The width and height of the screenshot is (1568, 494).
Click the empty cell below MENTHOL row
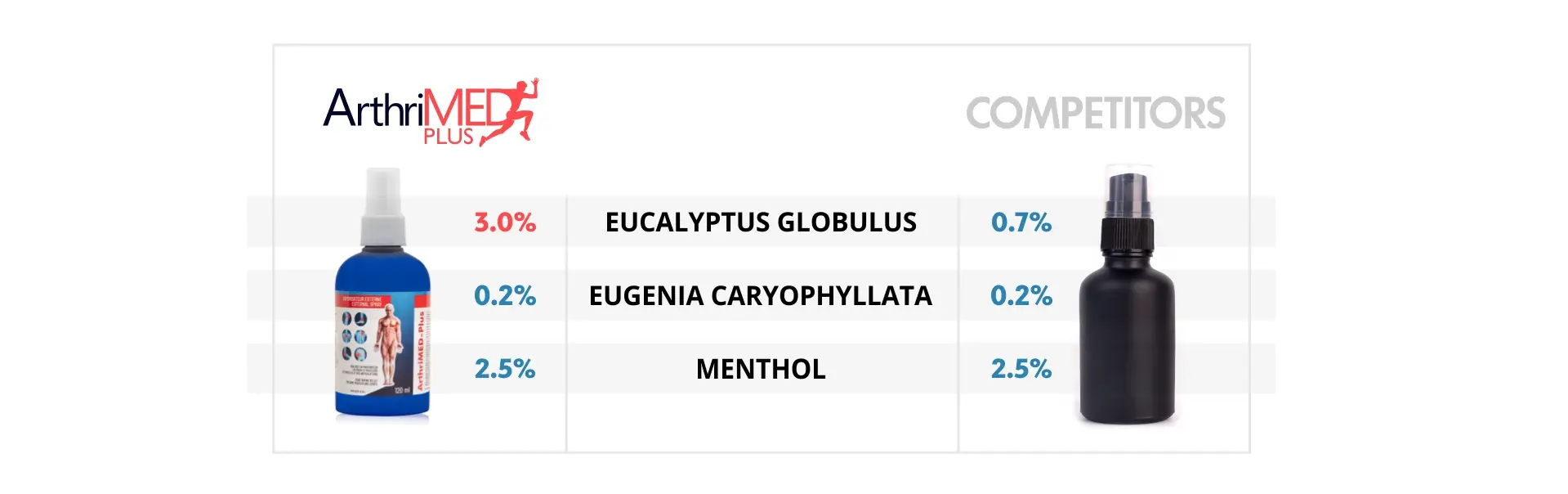(762, 422)
